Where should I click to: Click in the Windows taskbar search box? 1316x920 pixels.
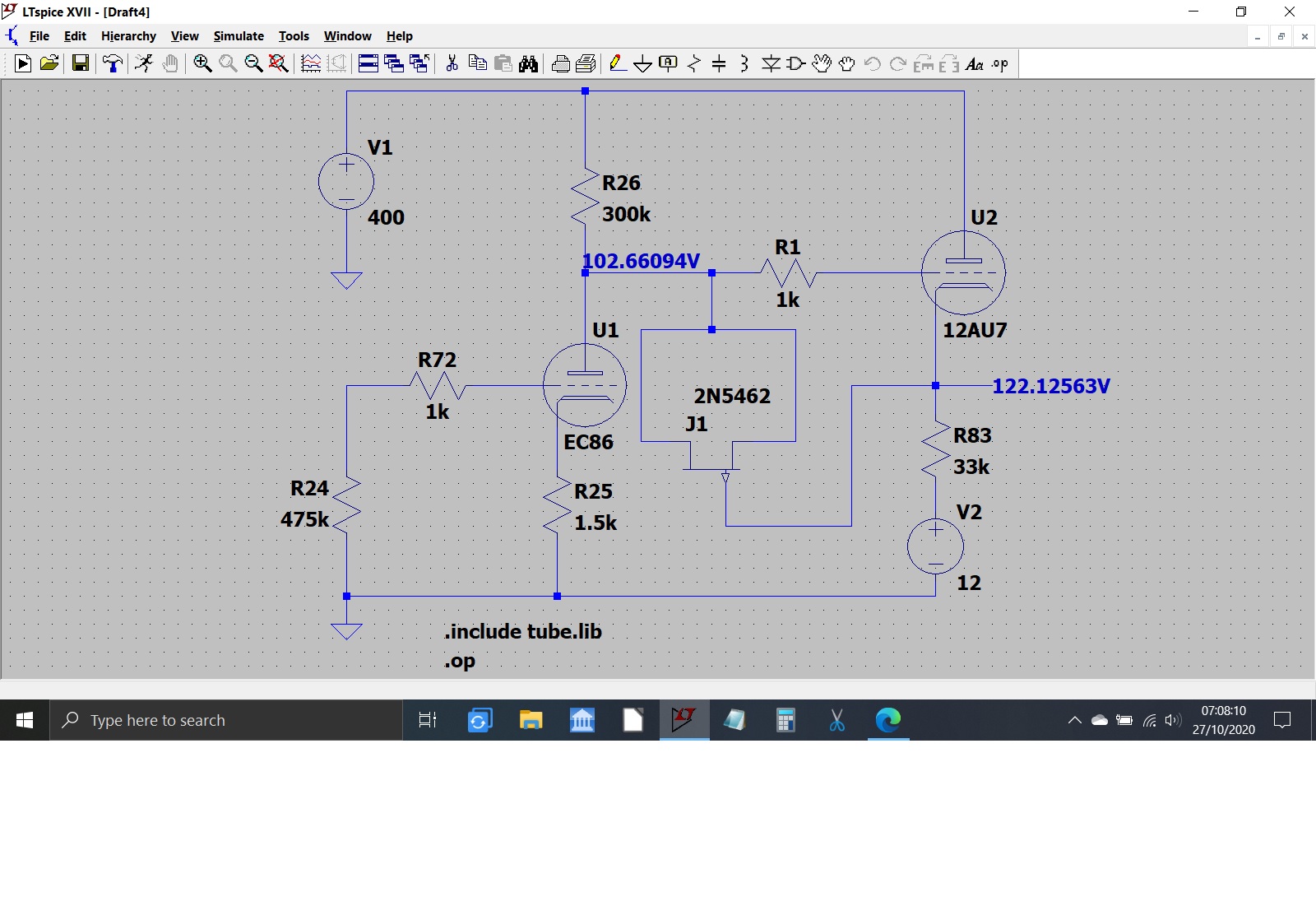click(x=226, y=720)
